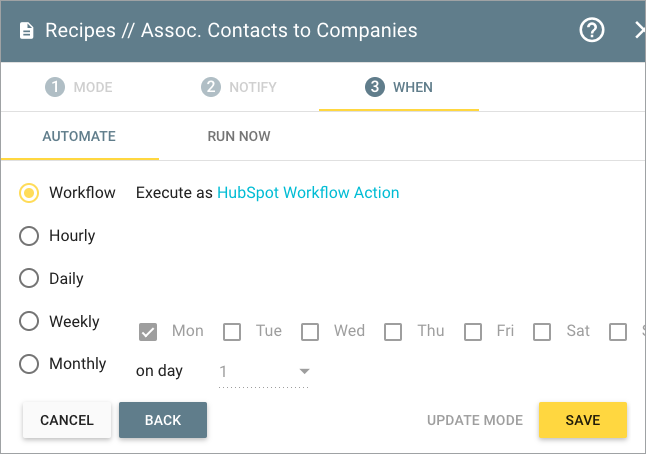The width and height of the screenshot is (646, 454).
Task: Select the Workflow radio button
Action: [x=29, y=193]
